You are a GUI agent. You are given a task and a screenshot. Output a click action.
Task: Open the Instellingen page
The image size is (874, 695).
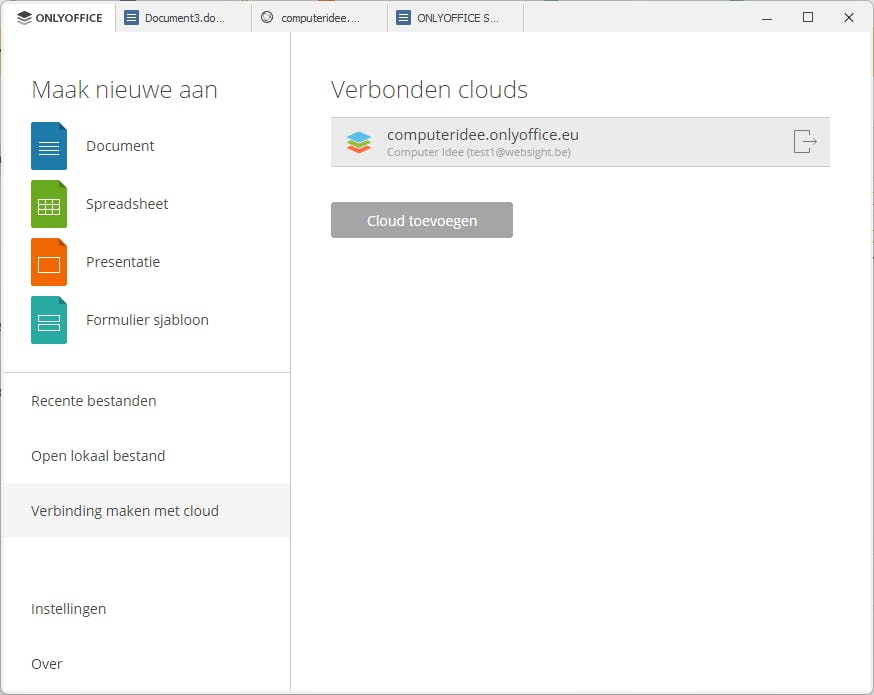coord(69,609)
